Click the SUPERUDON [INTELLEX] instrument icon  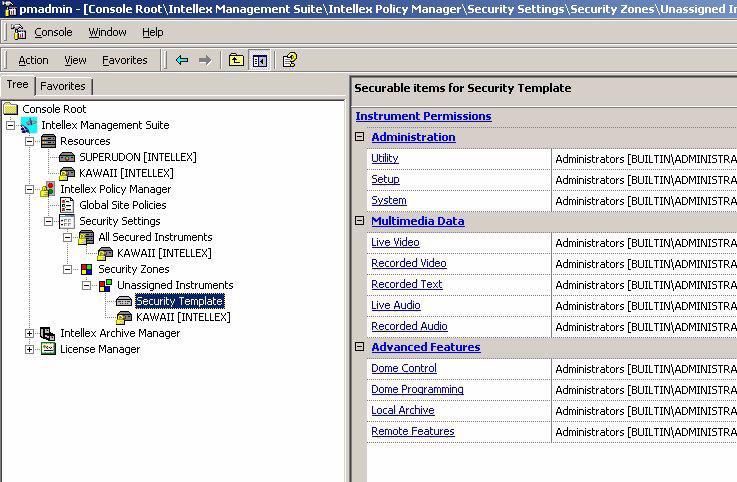pyautogui.click(x=67, y=157)
